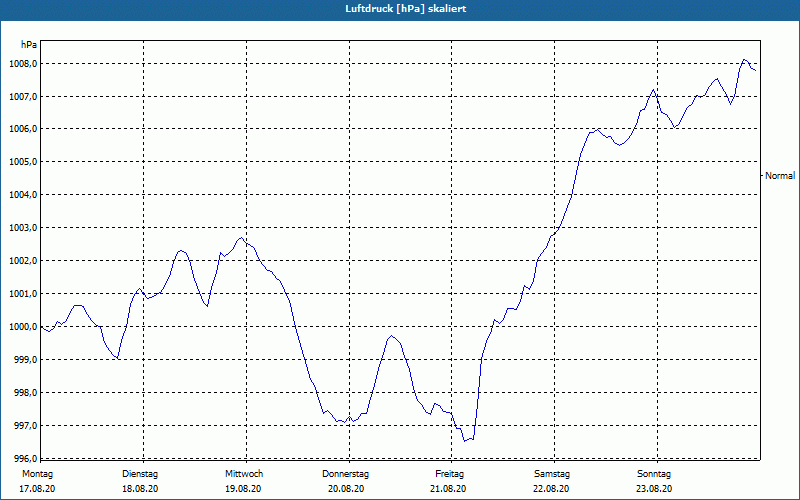This screenshot has height=500, width=800.
Task: Click the 'Sonntag' day label
Action: [x=654, y=474]
